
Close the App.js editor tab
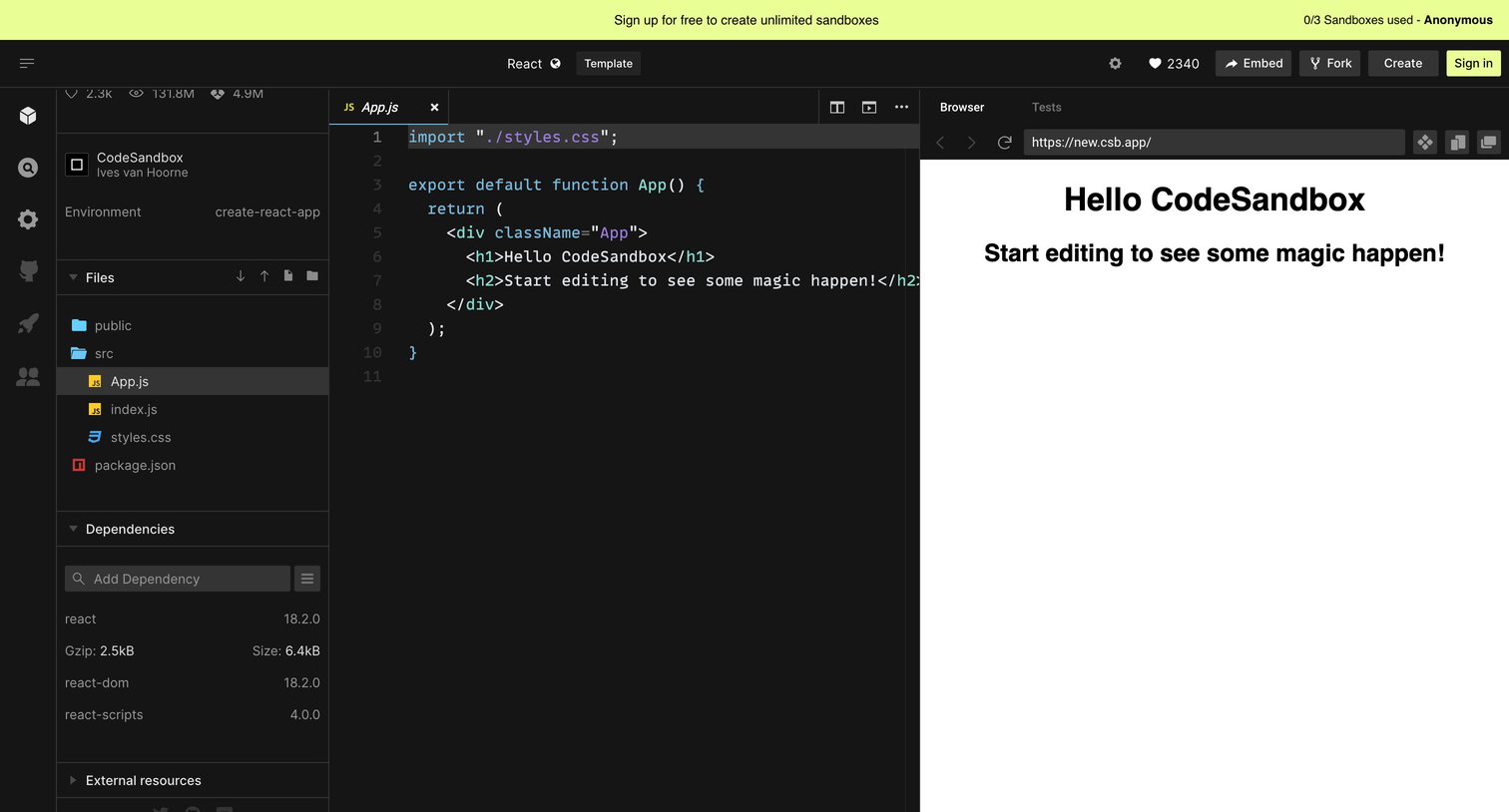coord(434,107)
